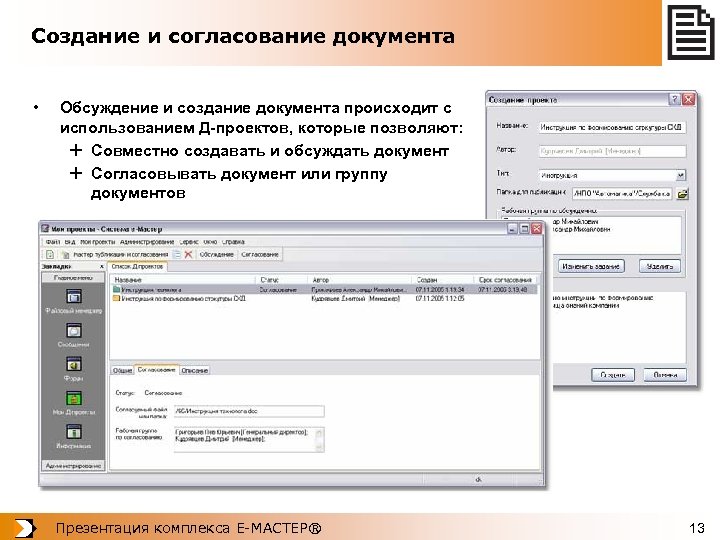Click the first green document toolbar icon
Viewport: 720px width, 540px height.
pyautogui.click(x=50, y=254)
